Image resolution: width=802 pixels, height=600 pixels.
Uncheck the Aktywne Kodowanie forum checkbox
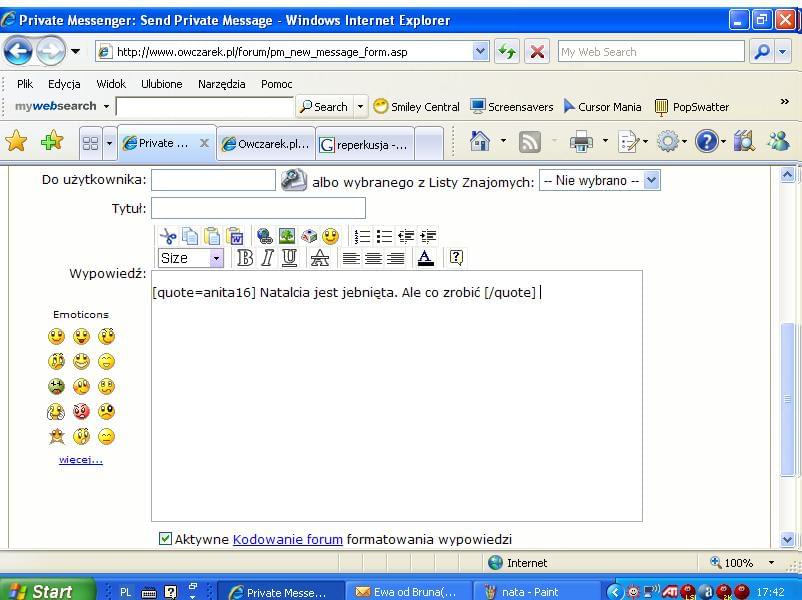click(x=165, y=538)
